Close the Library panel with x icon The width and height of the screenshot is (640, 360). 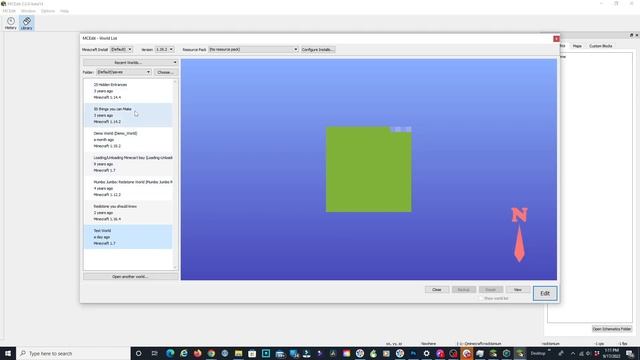pos(637,36)
